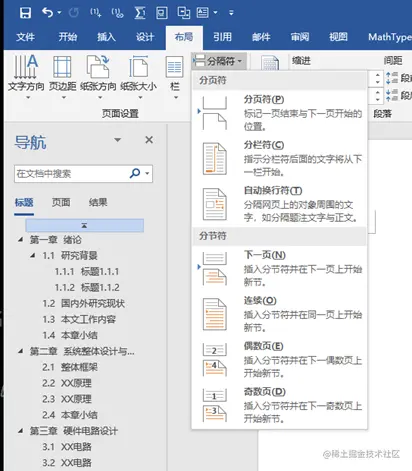Viewport: 412px width, 471px height.
Task: Select the 页面 (Pages) navigation tab
Action: click(x=61, y=202)
